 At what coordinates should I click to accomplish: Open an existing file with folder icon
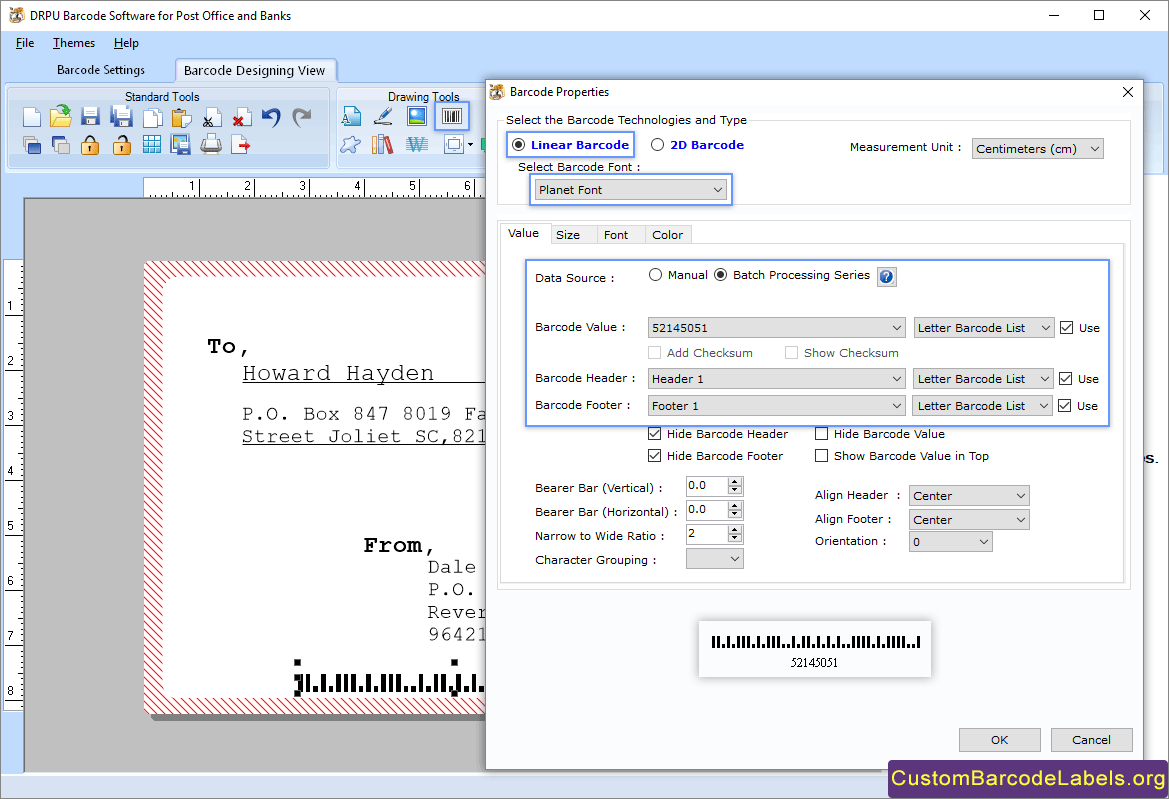(x=60, y=116)
